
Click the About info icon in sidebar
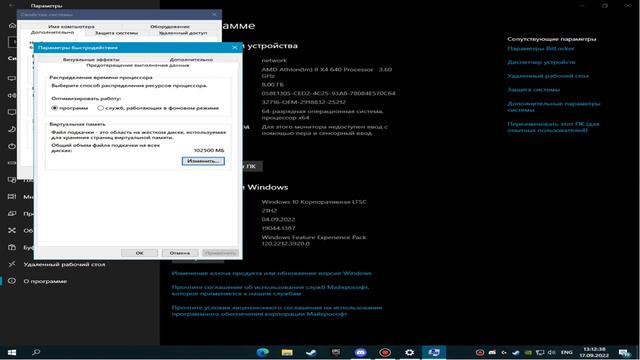[12, 281]
